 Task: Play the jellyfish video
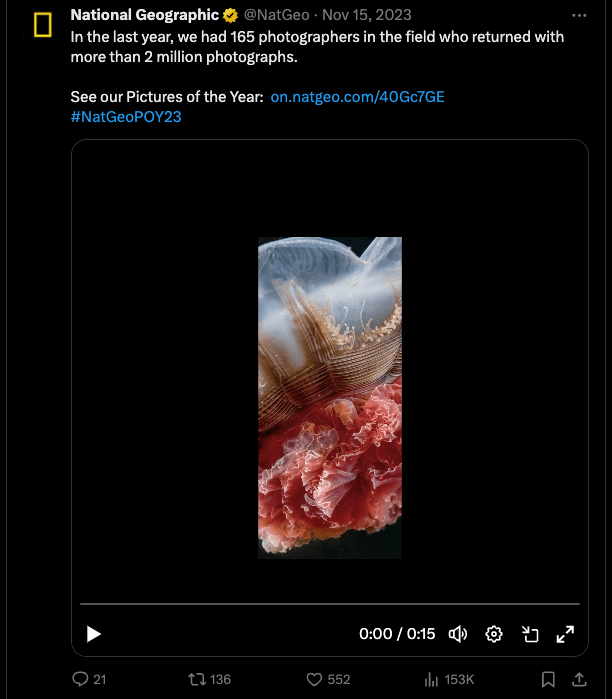(x=93, y=634)
